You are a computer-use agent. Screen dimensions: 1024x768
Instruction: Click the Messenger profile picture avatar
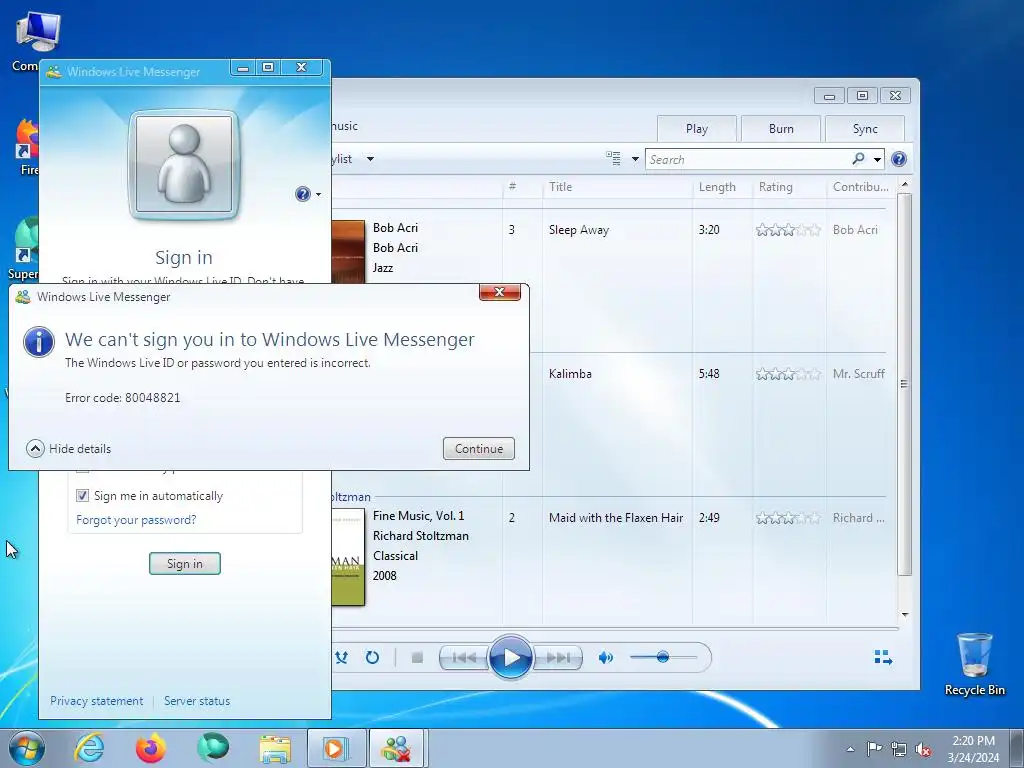[x=184, y=165]
